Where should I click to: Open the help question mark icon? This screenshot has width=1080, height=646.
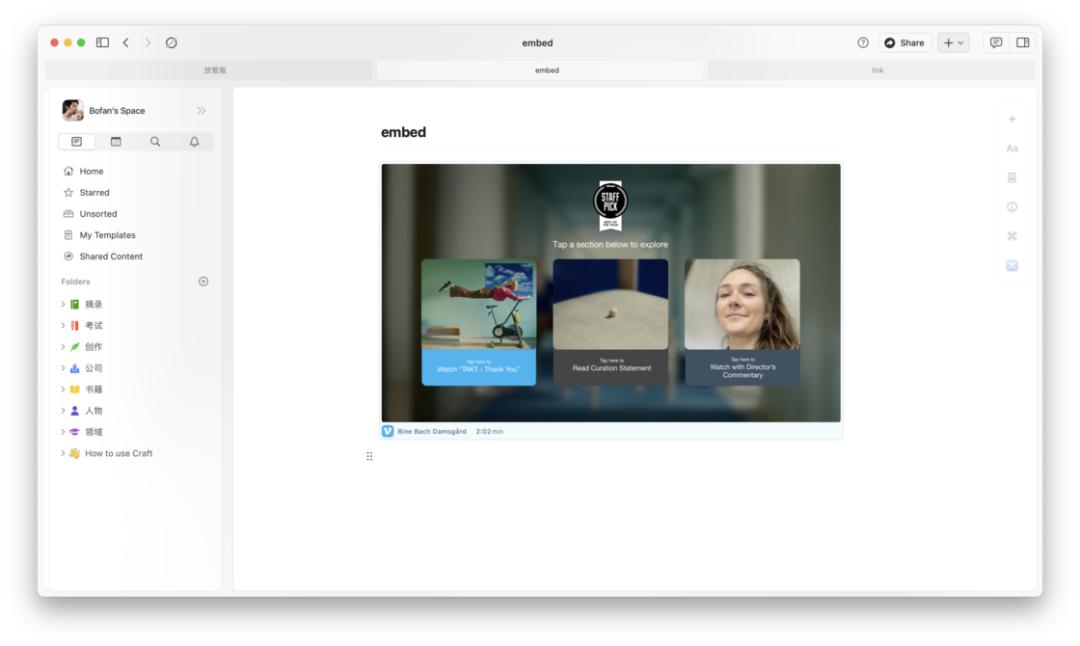pos(863,43)
